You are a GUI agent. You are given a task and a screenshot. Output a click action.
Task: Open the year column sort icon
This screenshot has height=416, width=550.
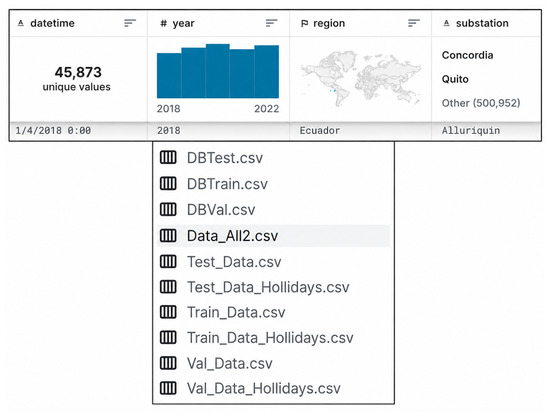pos(271,23)
